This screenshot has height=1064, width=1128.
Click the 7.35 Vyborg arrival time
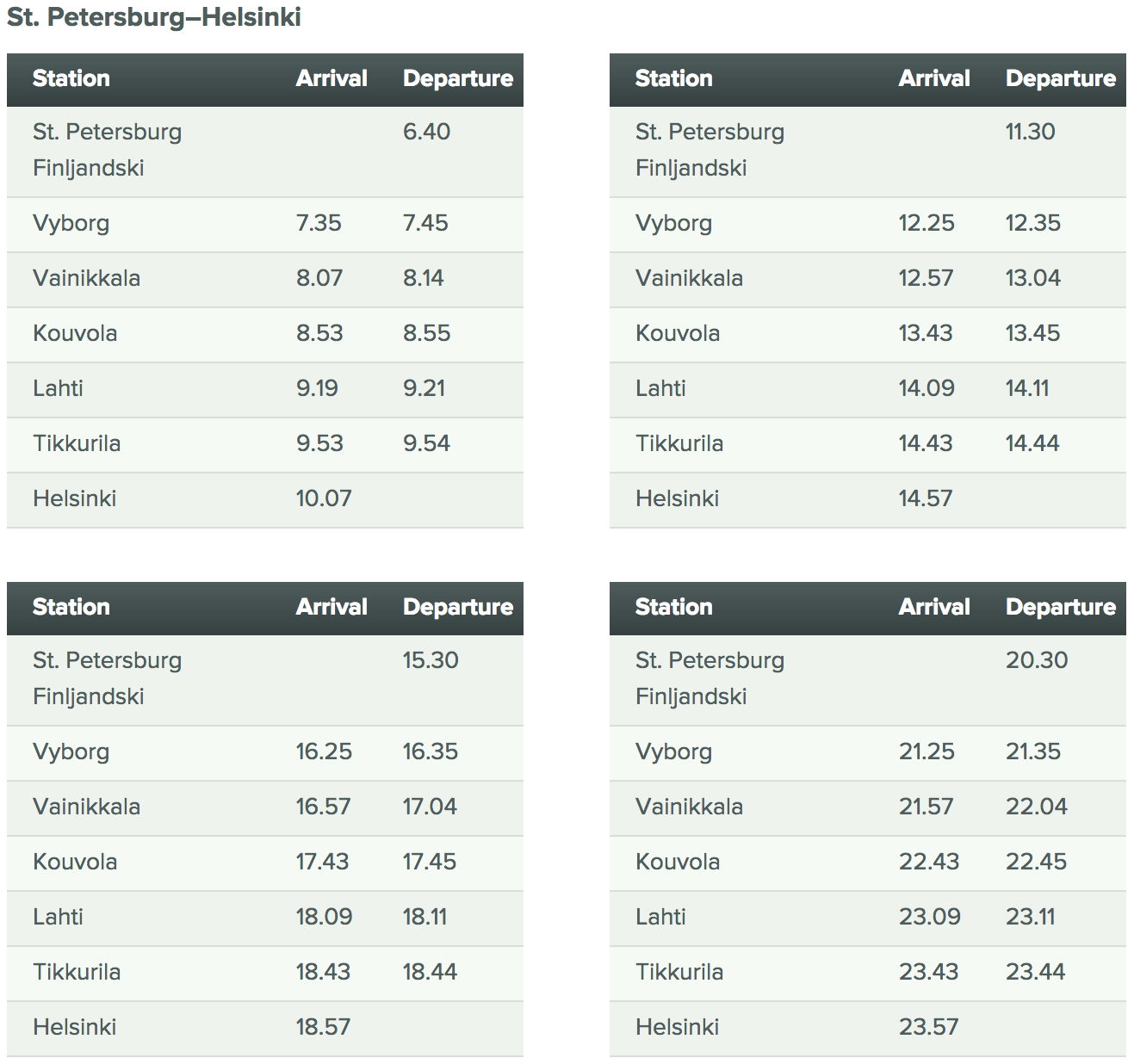pos(319,223)
